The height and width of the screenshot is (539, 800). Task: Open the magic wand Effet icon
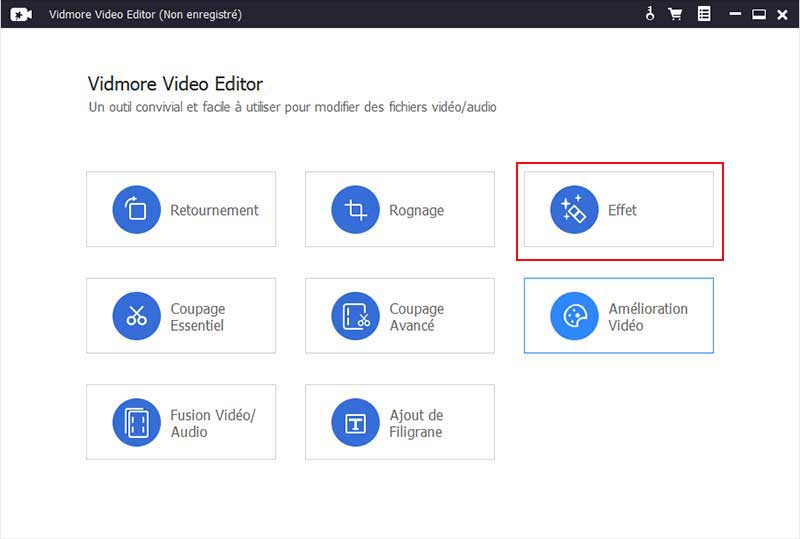[574, 210]
